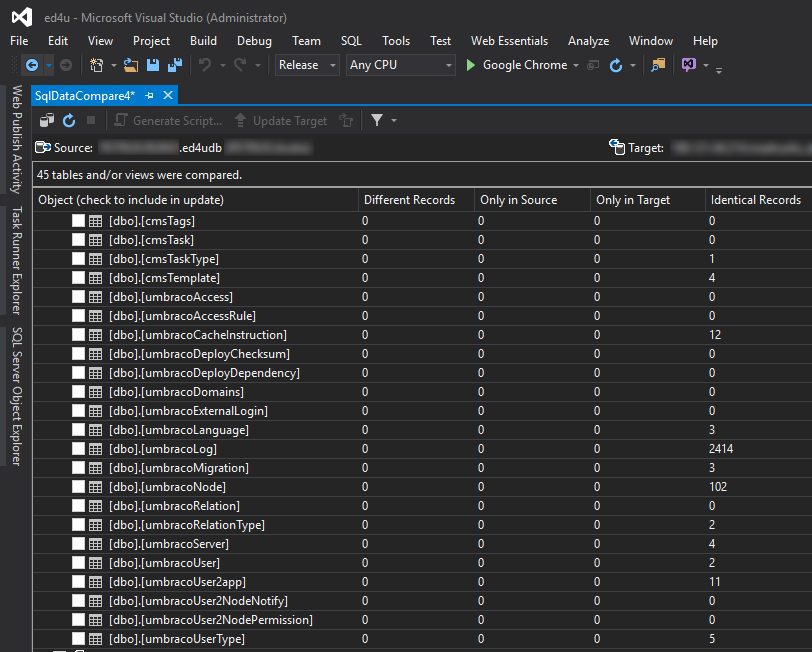Click the purple Visual Studio feedback icon

tap(689, 65)
